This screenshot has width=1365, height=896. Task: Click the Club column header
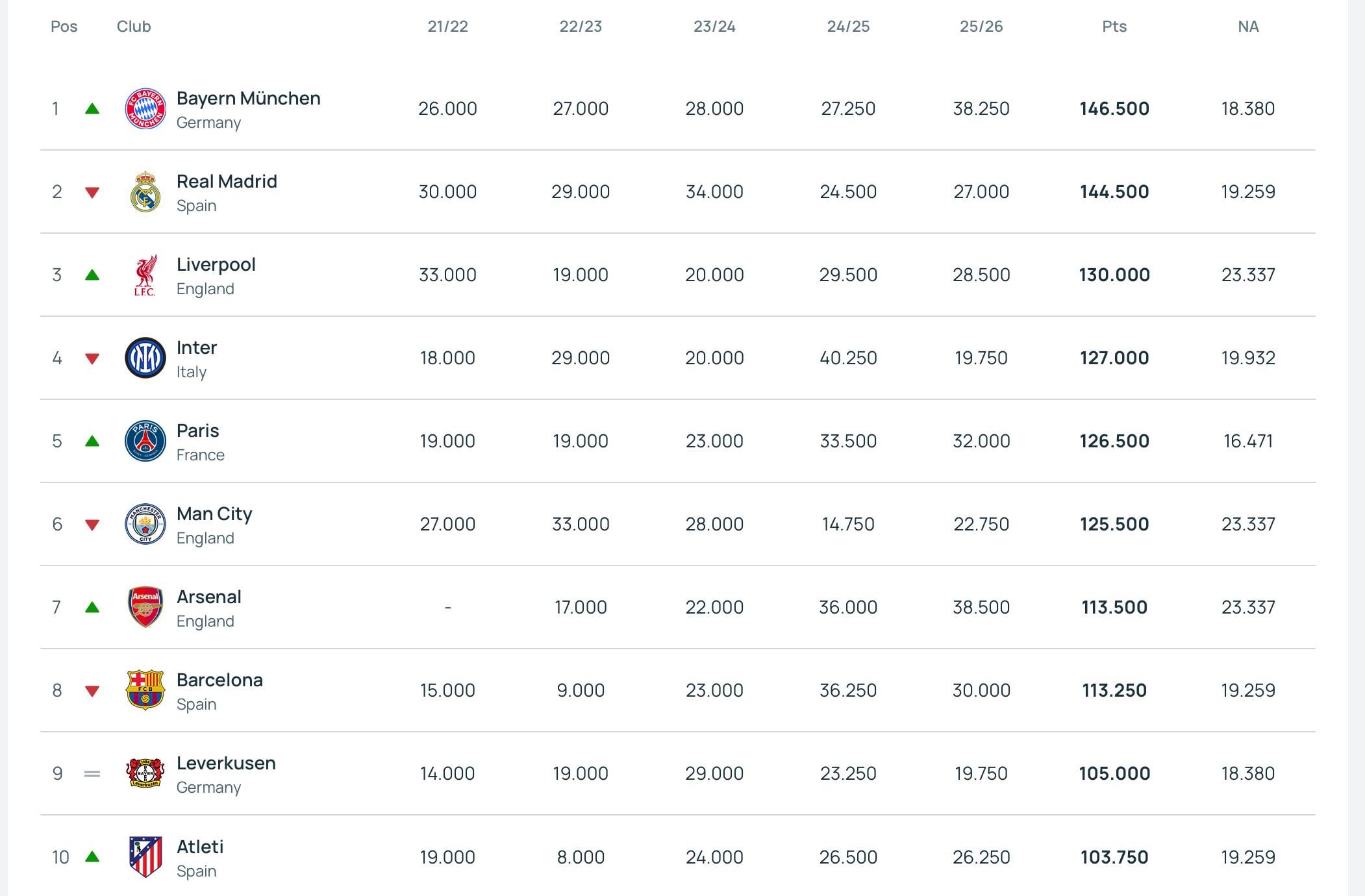(134, 27)
